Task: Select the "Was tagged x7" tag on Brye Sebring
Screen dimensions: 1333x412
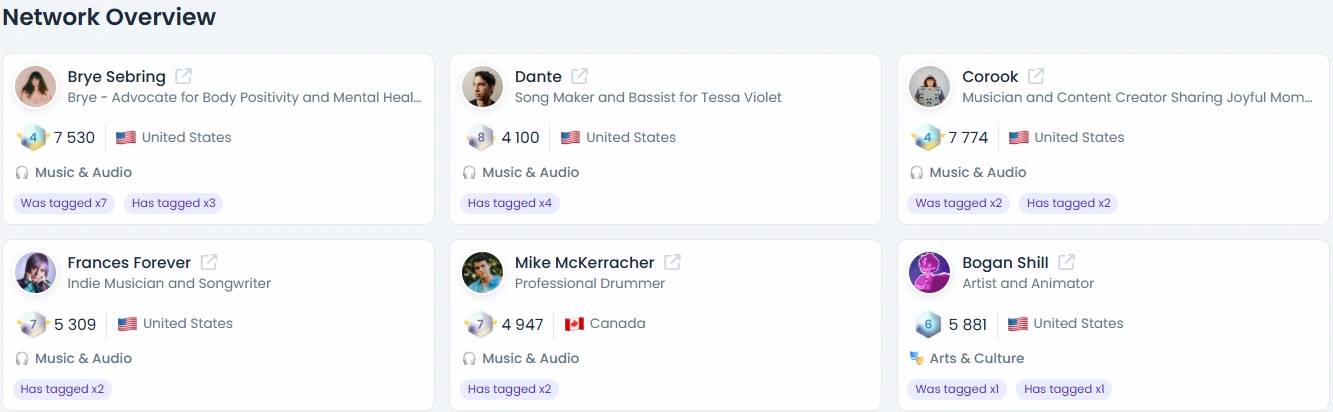Action: point(64,203)
